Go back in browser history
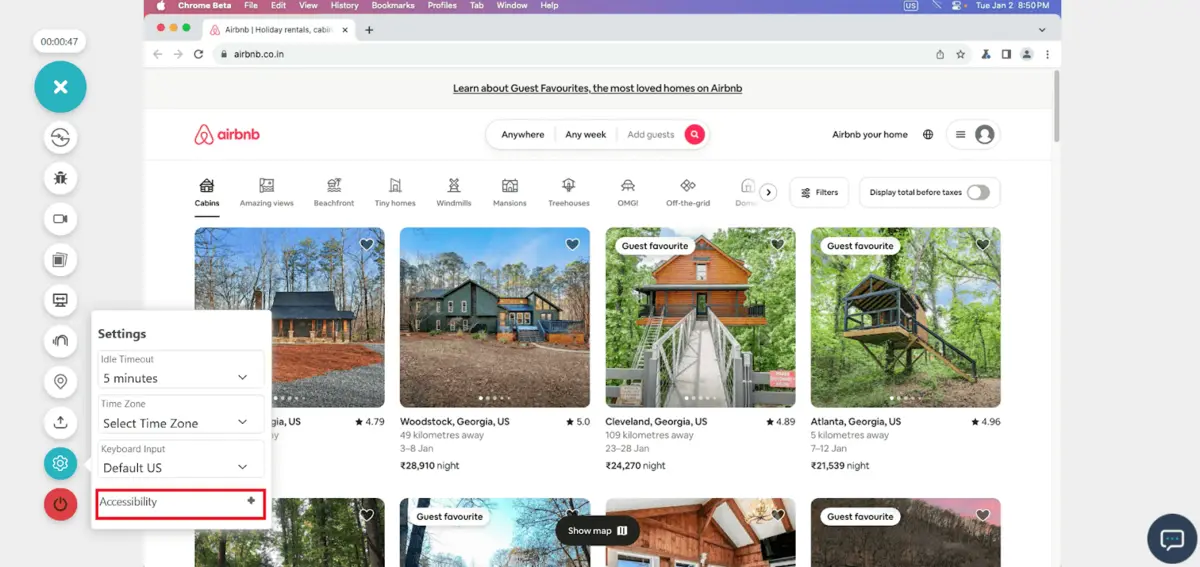 pyautogui.click(x=158, y=54)
